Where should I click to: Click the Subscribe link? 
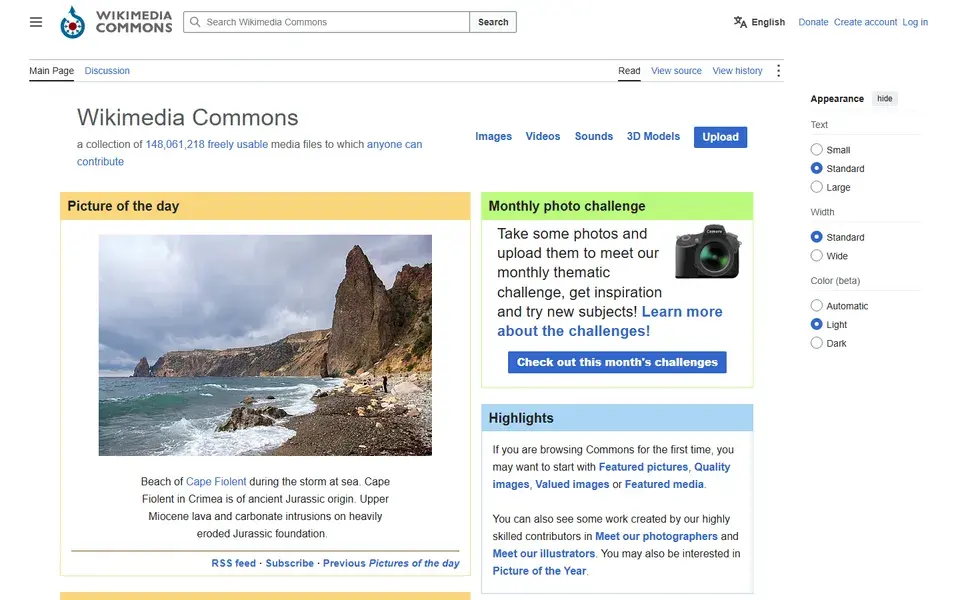290,563
